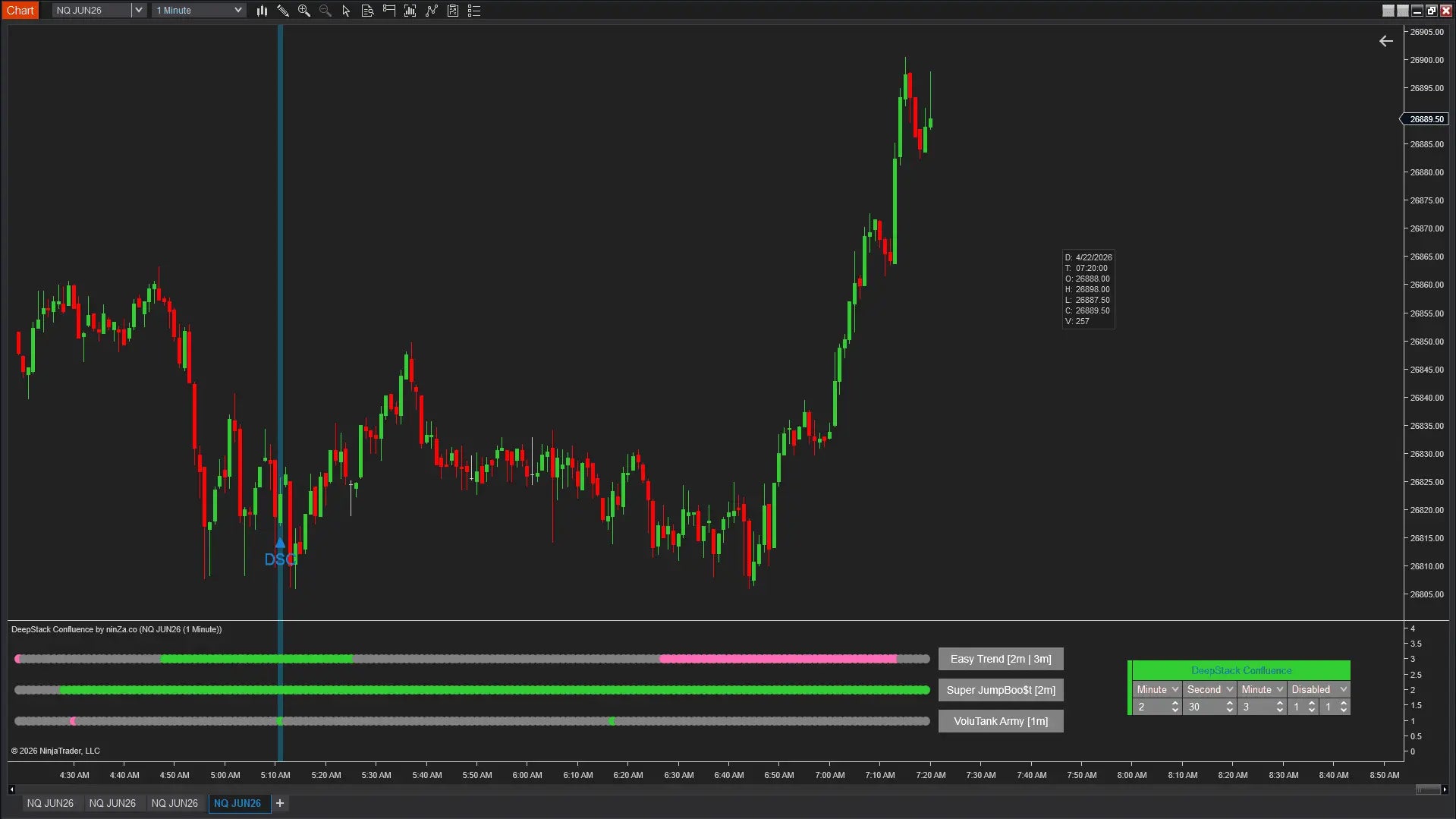The width and height of the screenshot is (1456, 819).
Task: Open the Disabled dropdown
Action: [x=1319, y=689]
